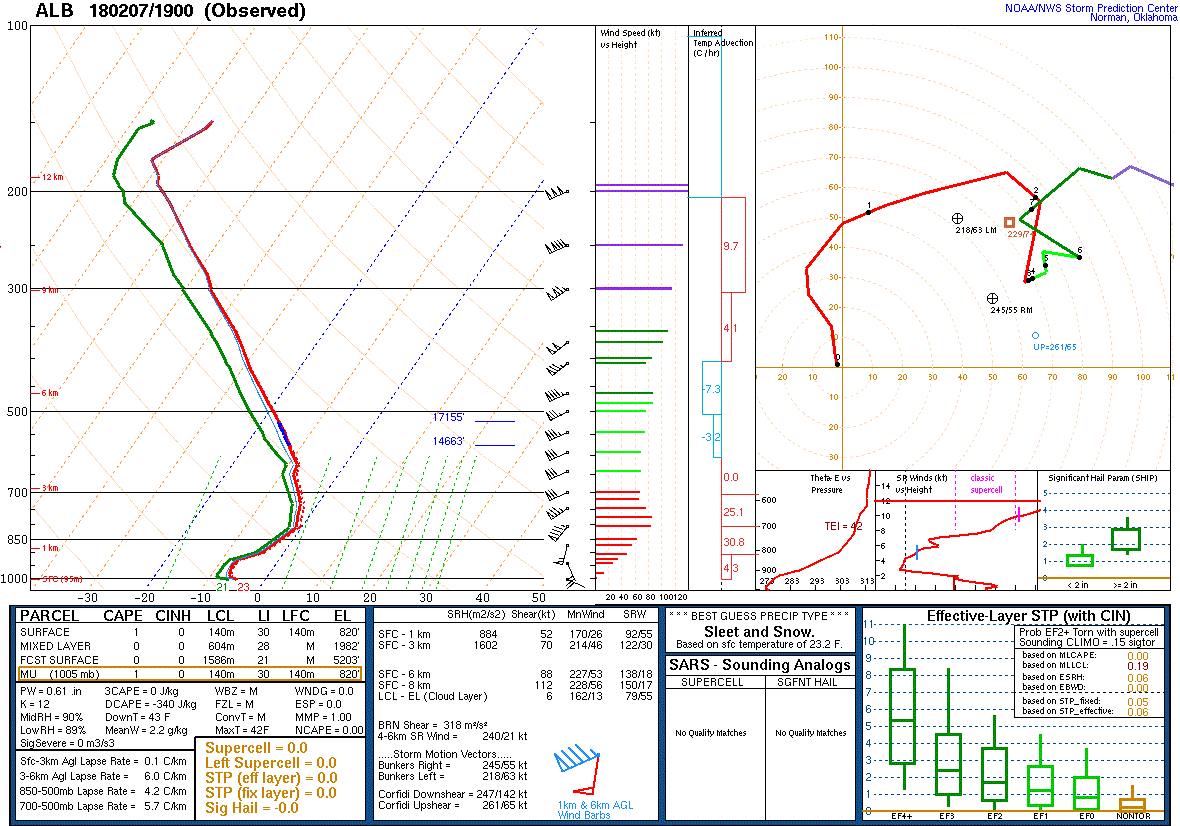The height and width of the screenshot is (826, 1180).
Task: Click the 'Sleet and Snow.' precip type
Action: point(759,631)
